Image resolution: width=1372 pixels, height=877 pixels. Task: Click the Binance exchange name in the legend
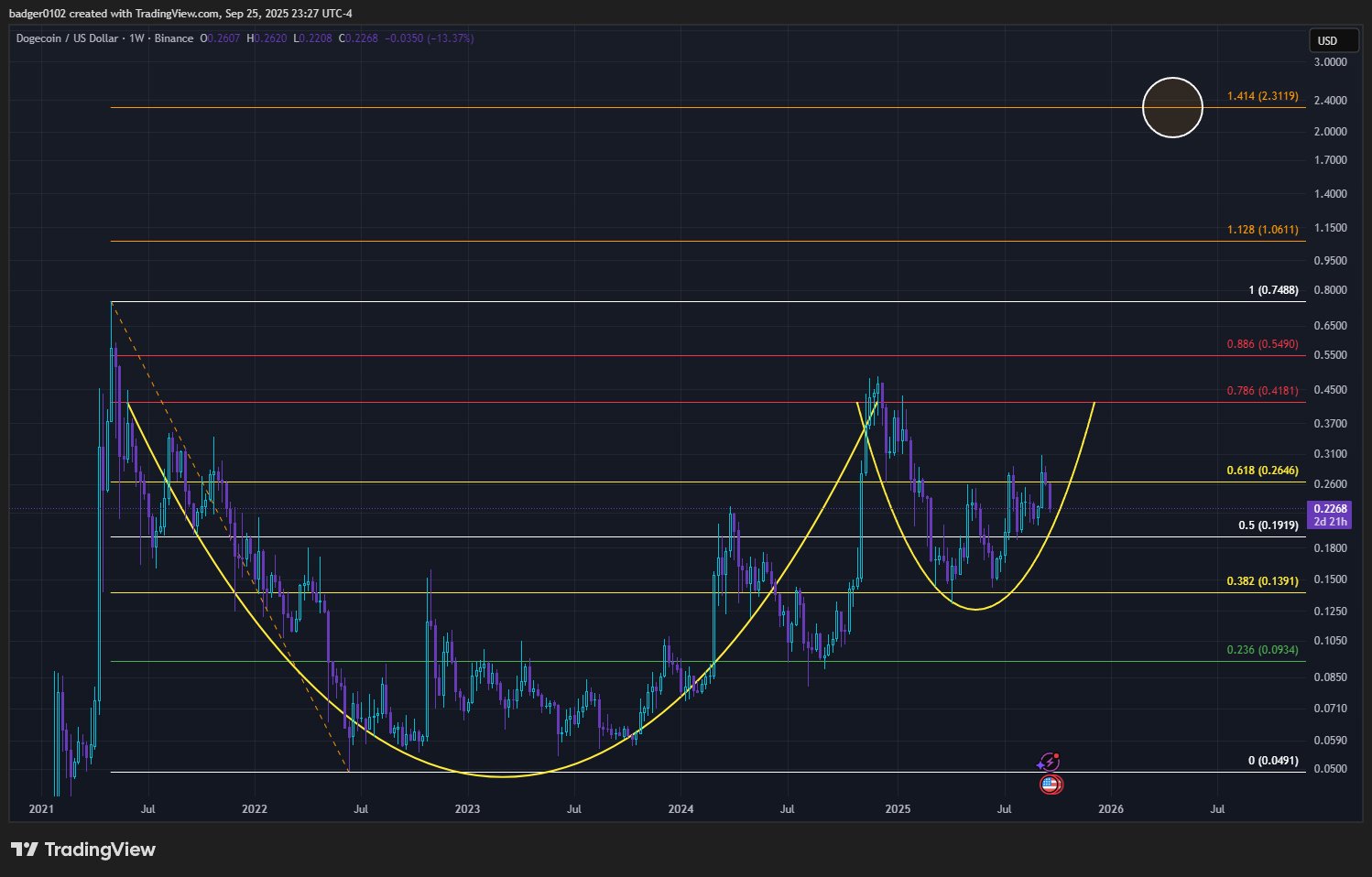click(x=172, y=38)
